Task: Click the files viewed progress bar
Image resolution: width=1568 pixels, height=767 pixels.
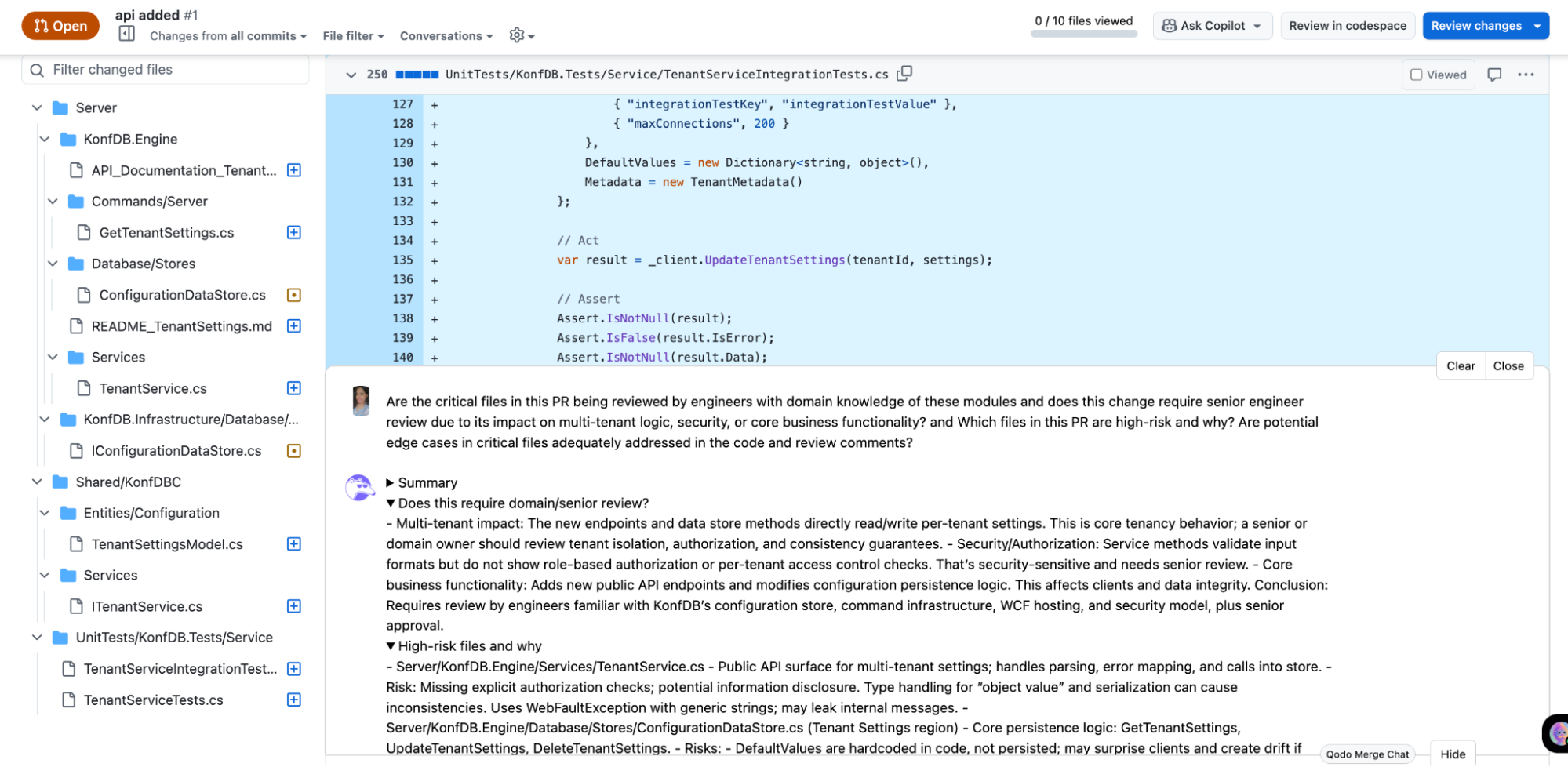Action: tap(1083, 34)
